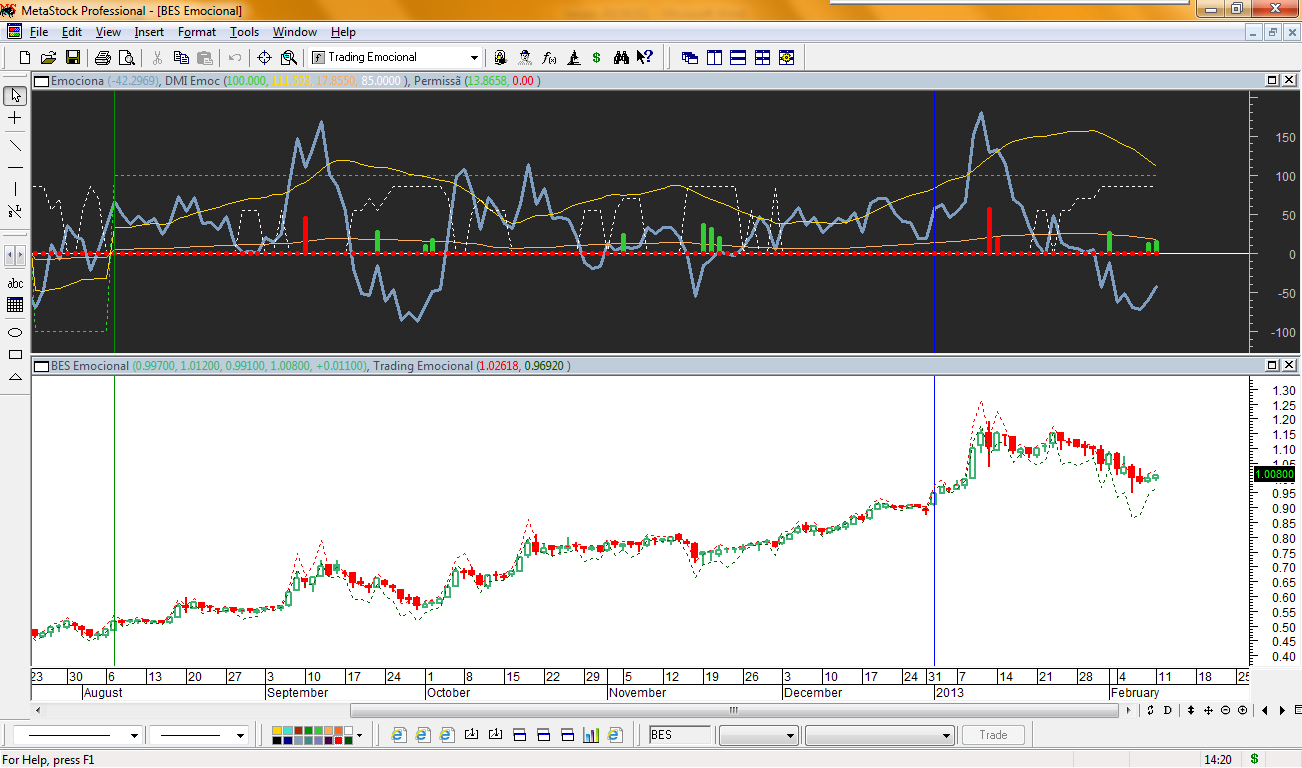This screenshot has width=1302, height=768.
Task: Click the zoom magnifier toolbar icon
Action: click(289, 57)
